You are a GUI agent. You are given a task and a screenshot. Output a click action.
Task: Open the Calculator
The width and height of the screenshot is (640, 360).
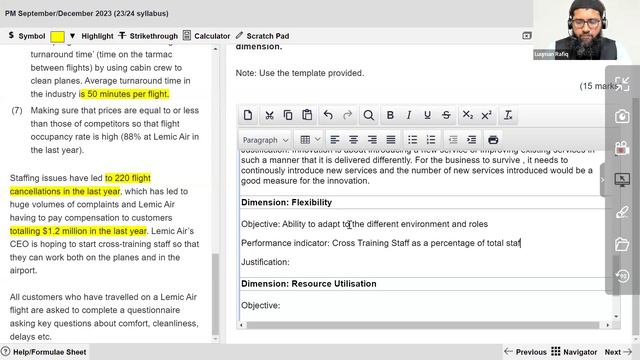pyautogui.click(x=207, y=36)
